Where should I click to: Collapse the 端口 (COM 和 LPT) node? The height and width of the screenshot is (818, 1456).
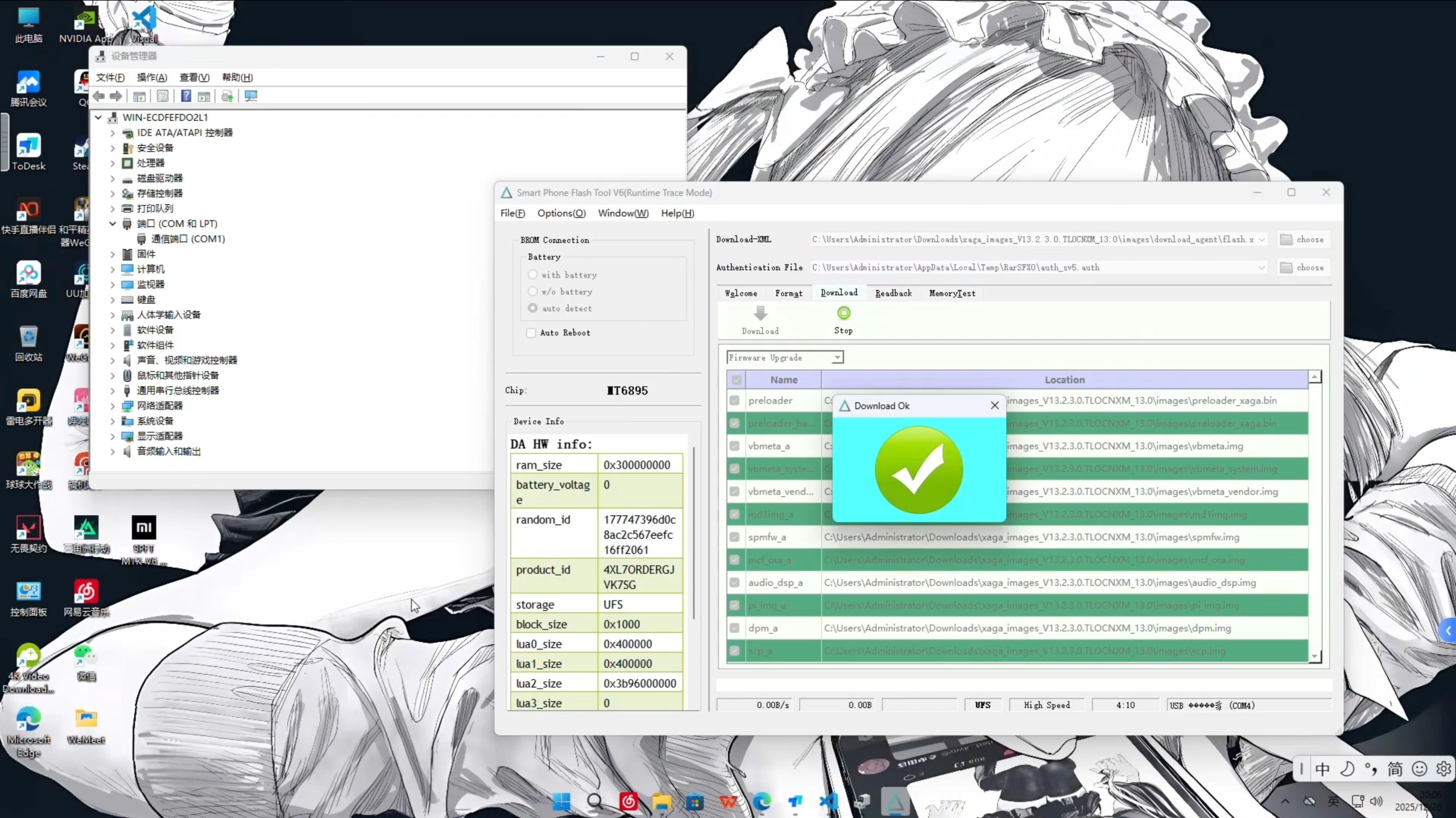click(113, 224)
